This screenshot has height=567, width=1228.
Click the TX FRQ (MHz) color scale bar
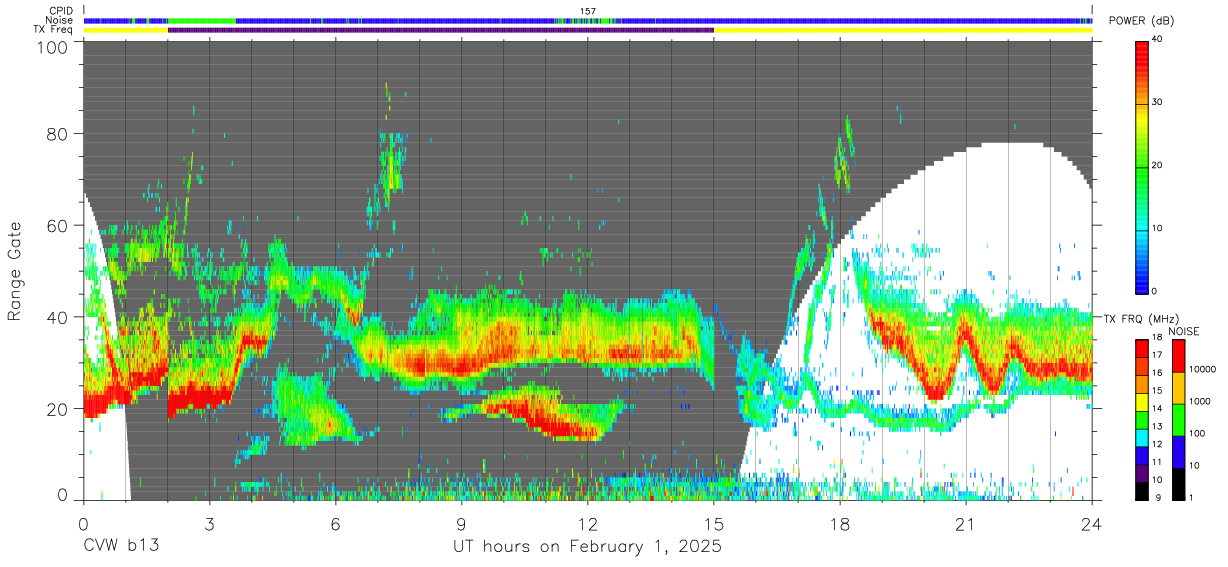1143,418
